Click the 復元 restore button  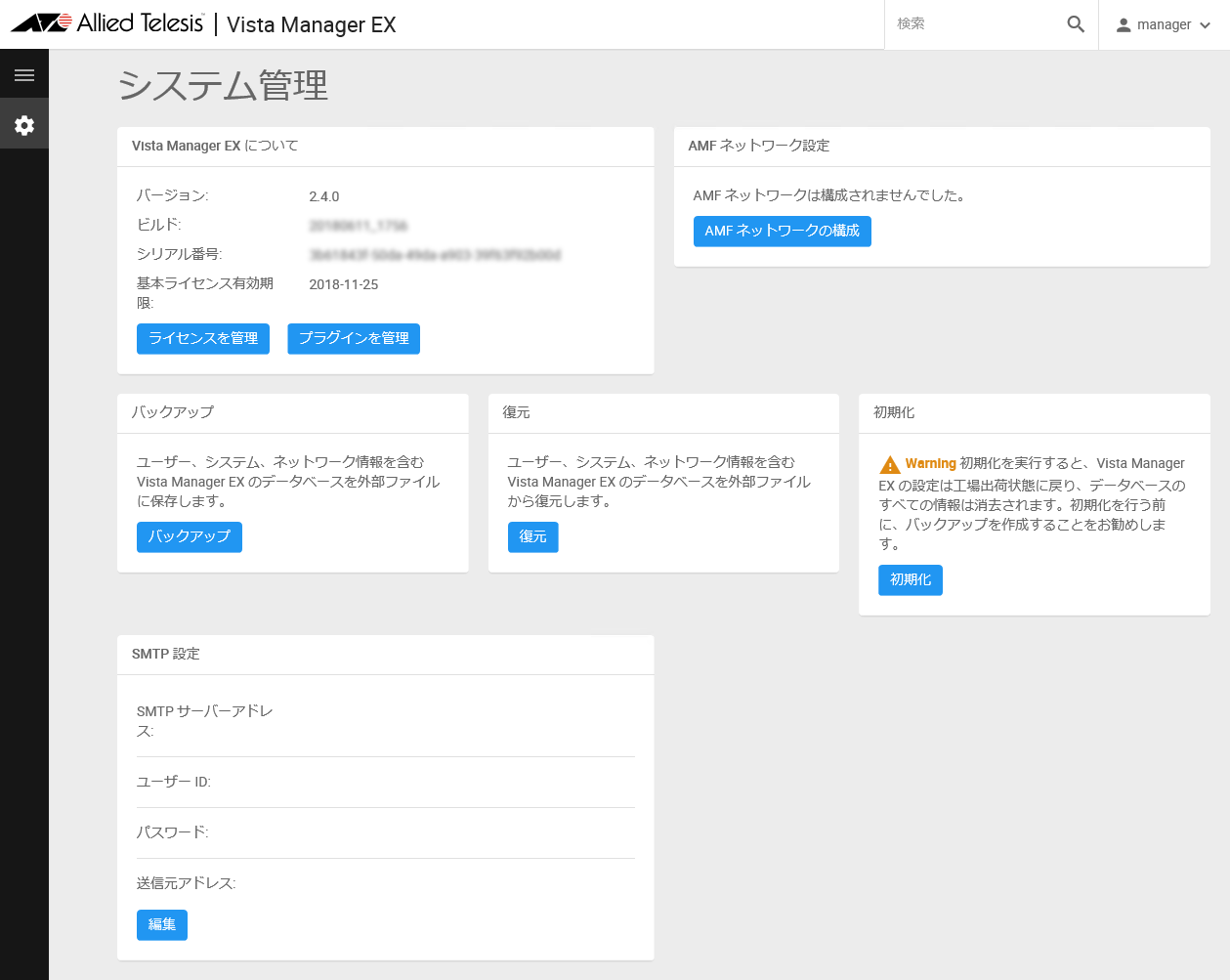[532, 536]
